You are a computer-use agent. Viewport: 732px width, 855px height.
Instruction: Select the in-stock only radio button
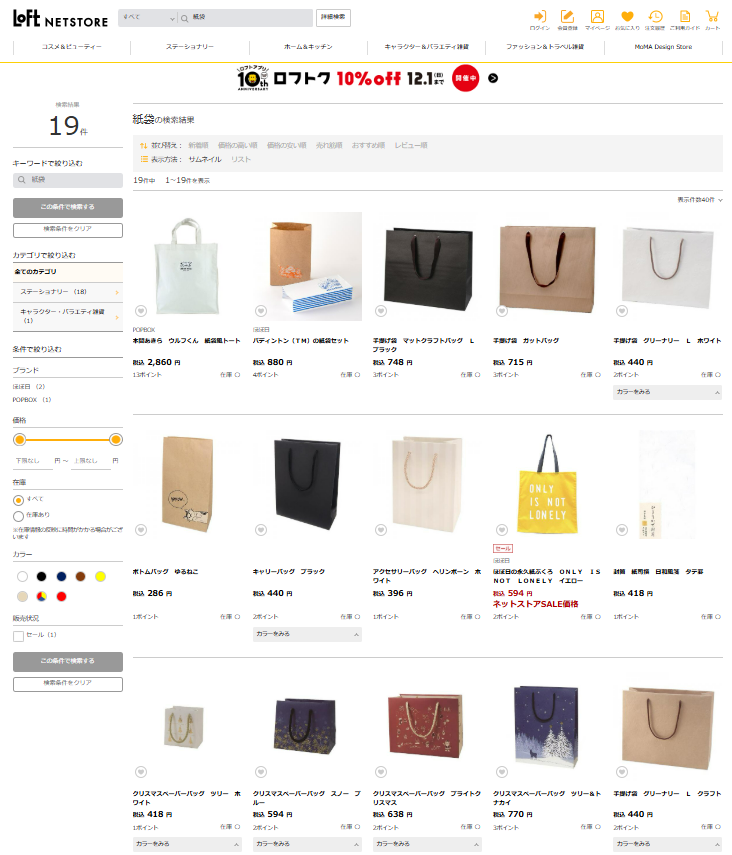(x=19, y=516)
